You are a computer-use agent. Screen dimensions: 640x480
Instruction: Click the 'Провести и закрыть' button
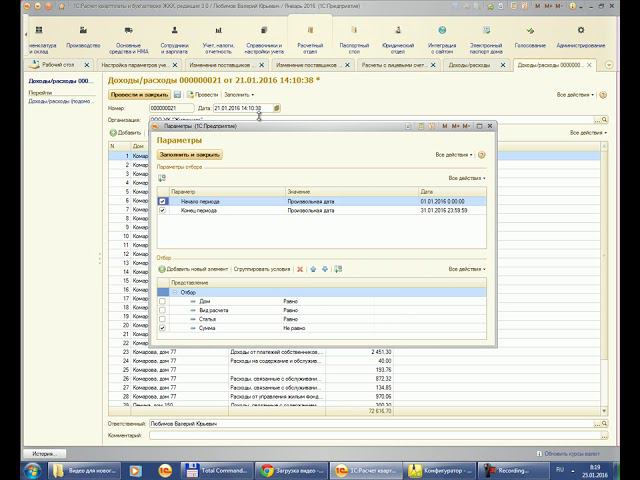pos(139,94)
